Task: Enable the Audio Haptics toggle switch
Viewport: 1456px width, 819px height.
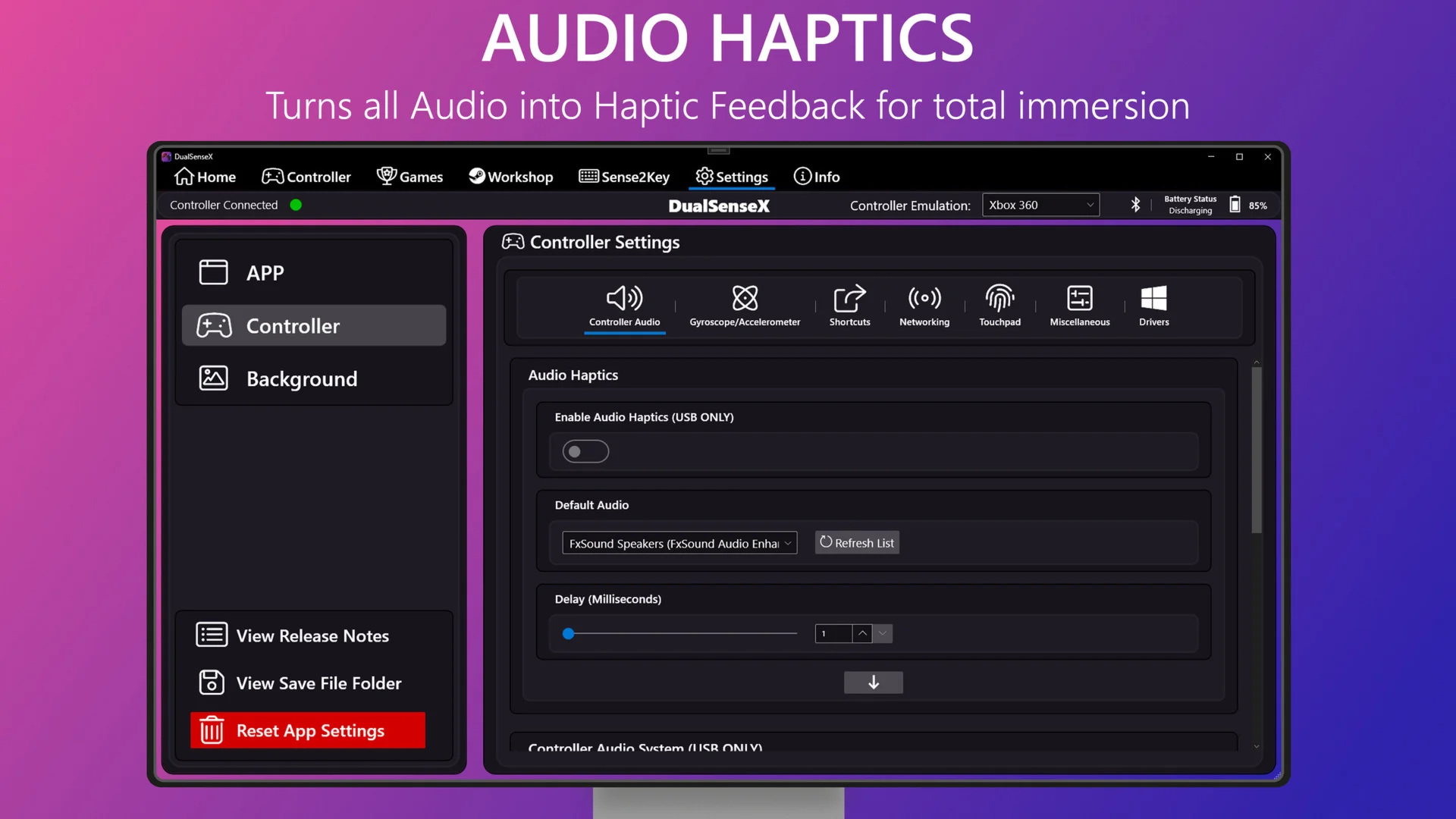Action: (585, 452)
